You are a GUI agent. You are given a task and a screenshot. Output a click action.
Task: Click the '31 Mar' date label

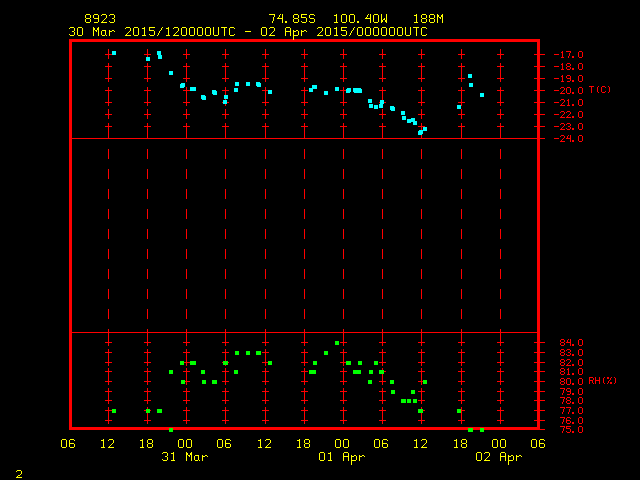(x=185, y=457)
